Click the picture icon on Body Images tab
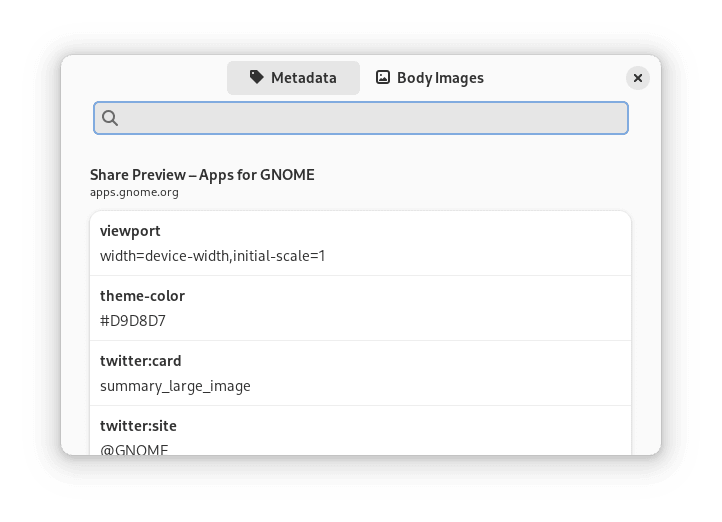Image resolution: width=722 pixels, height=522 pixels. [x=383, y=77]
